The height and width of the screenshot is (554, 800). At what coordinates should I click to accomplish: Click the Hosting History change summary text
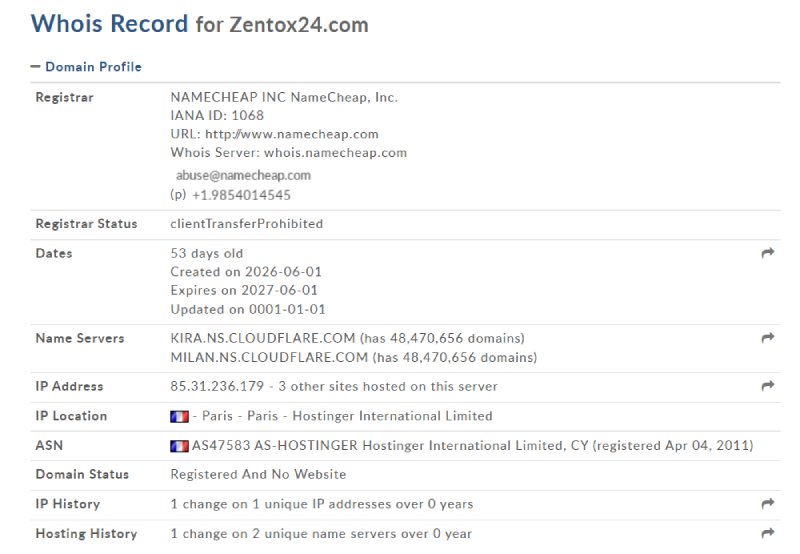point(321,534)
